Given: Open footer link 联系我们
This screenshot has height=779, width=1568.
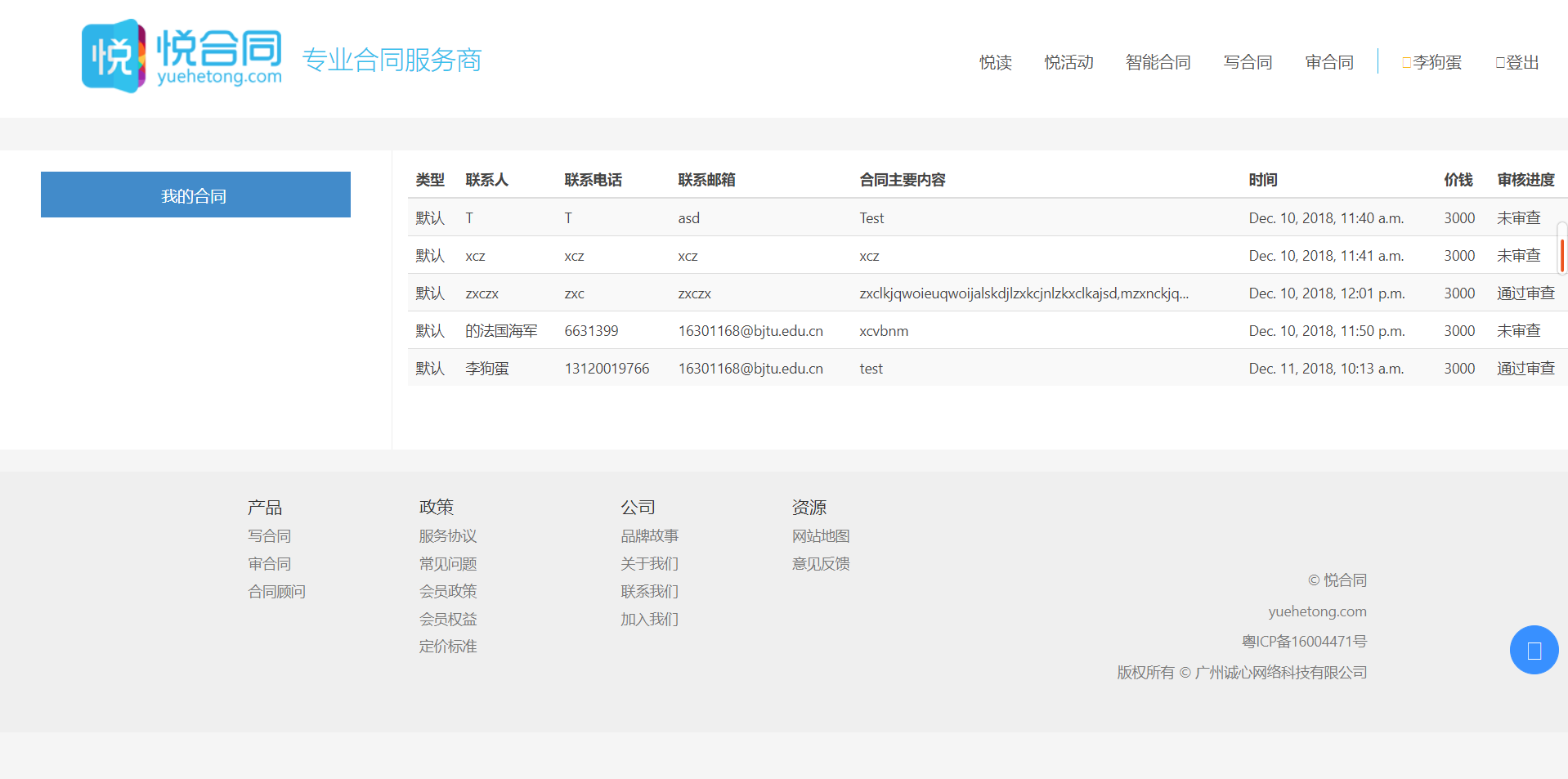Looking at the screenshot, I should click(x=649, y=592).
